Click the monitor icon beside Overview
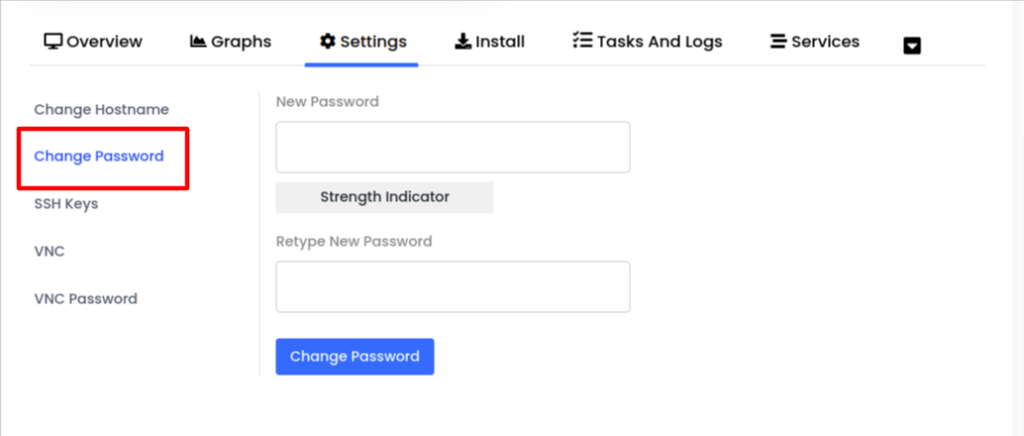The image size is (1024, 436). (53, 42)
